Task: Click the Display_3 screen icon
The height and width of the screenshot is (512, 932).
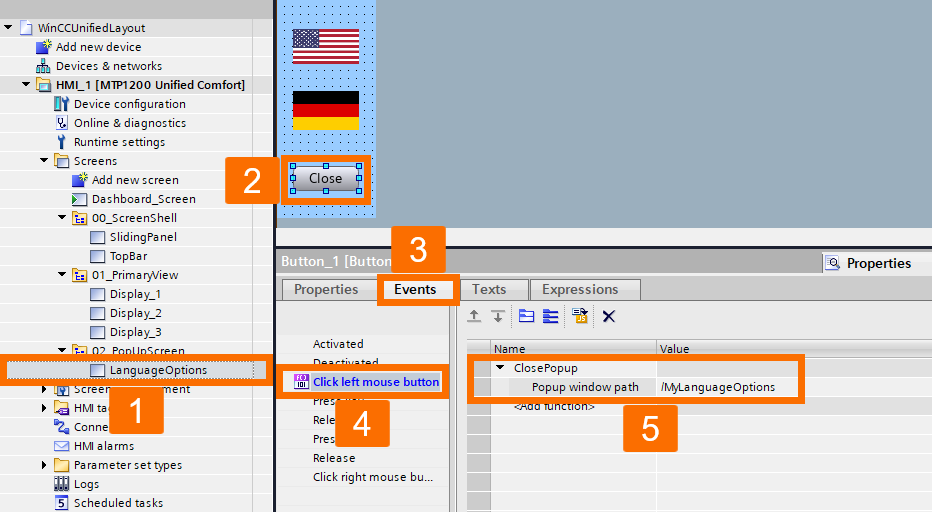Action: click(x=97, y=332)
